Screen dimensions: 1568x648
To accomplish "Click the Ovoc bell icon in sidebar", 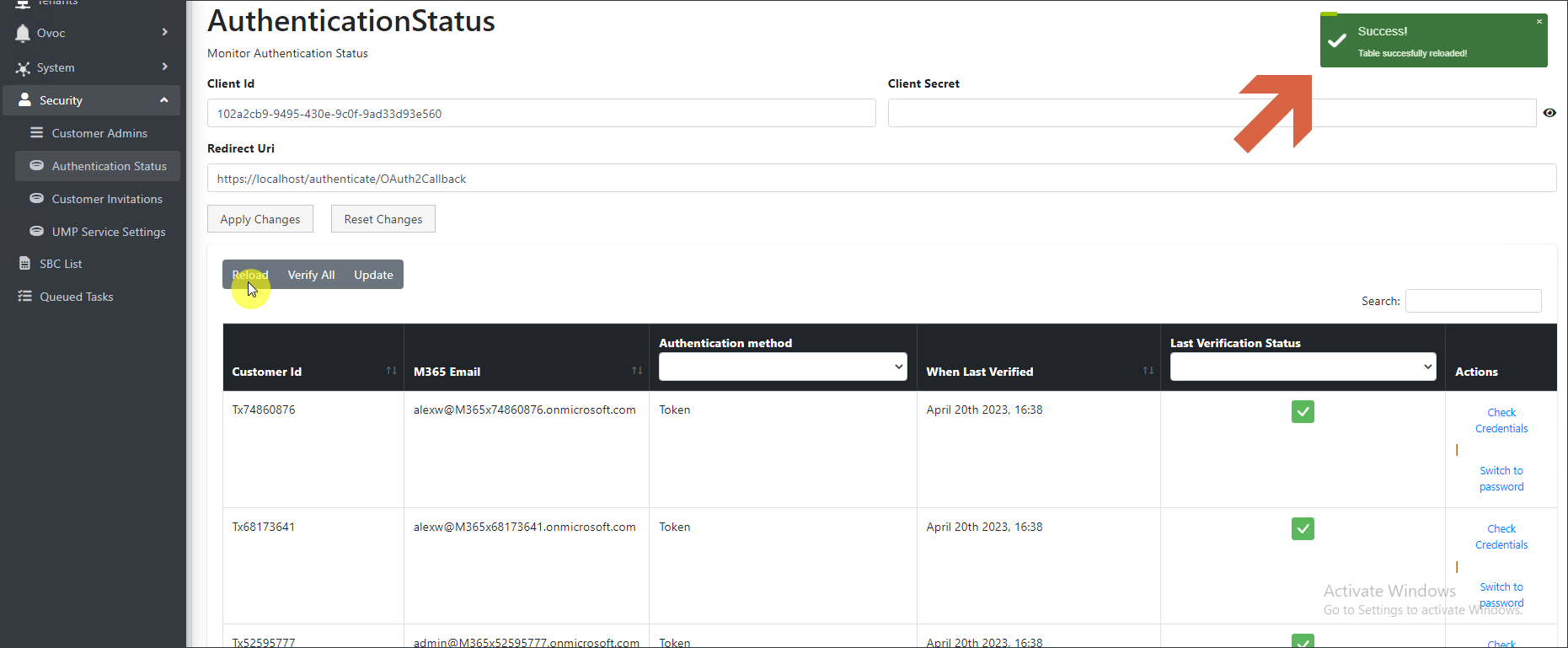I will 23,33.
